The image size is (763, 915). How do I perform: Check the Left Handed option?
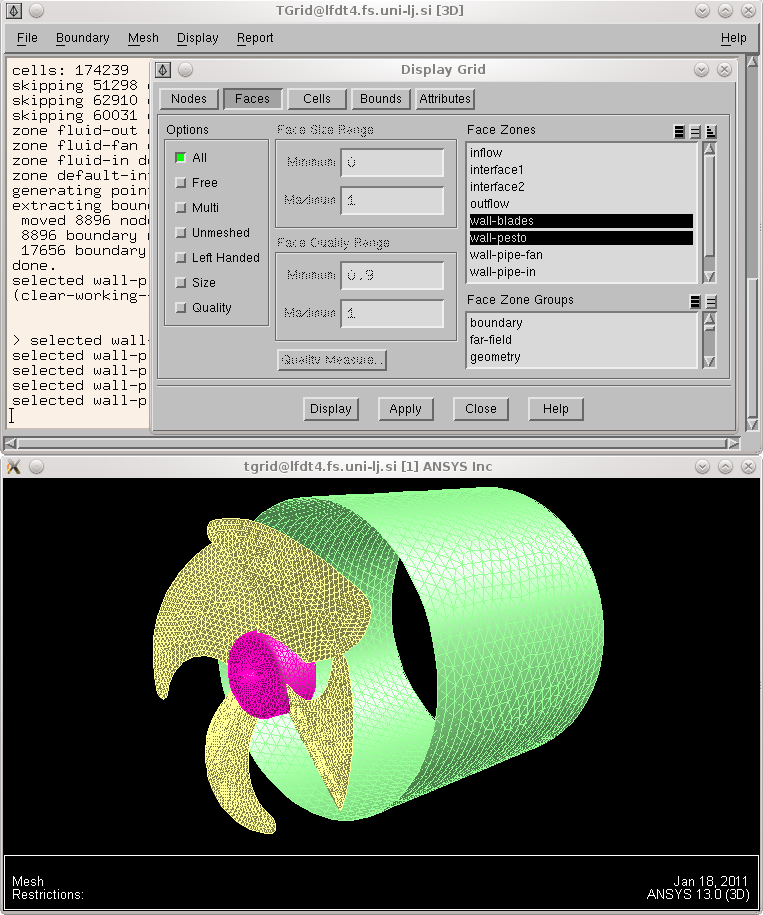(181, 258)
